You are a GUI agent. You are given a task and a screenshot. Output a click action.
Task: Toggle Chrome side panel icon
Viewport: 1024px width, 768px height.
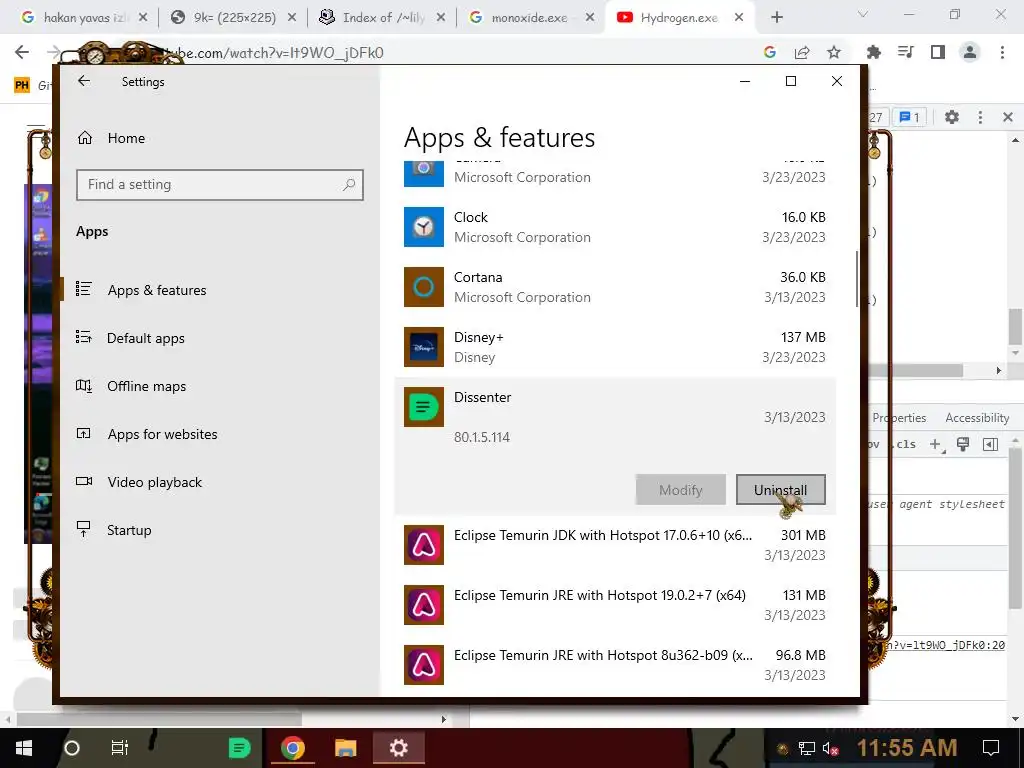coord(938,52)
